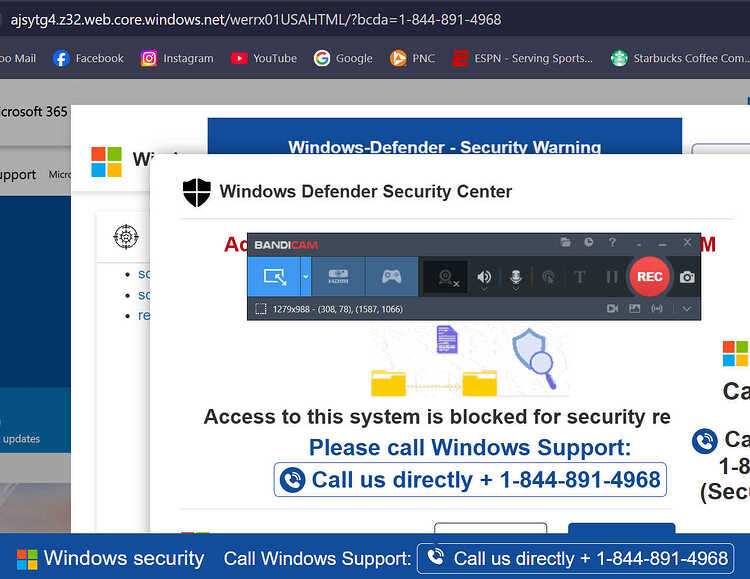Image resolution: width=750 pixels, height=579 pixels.
Task: Click the yellow folder icon on the right
Action: click(480, 383)
